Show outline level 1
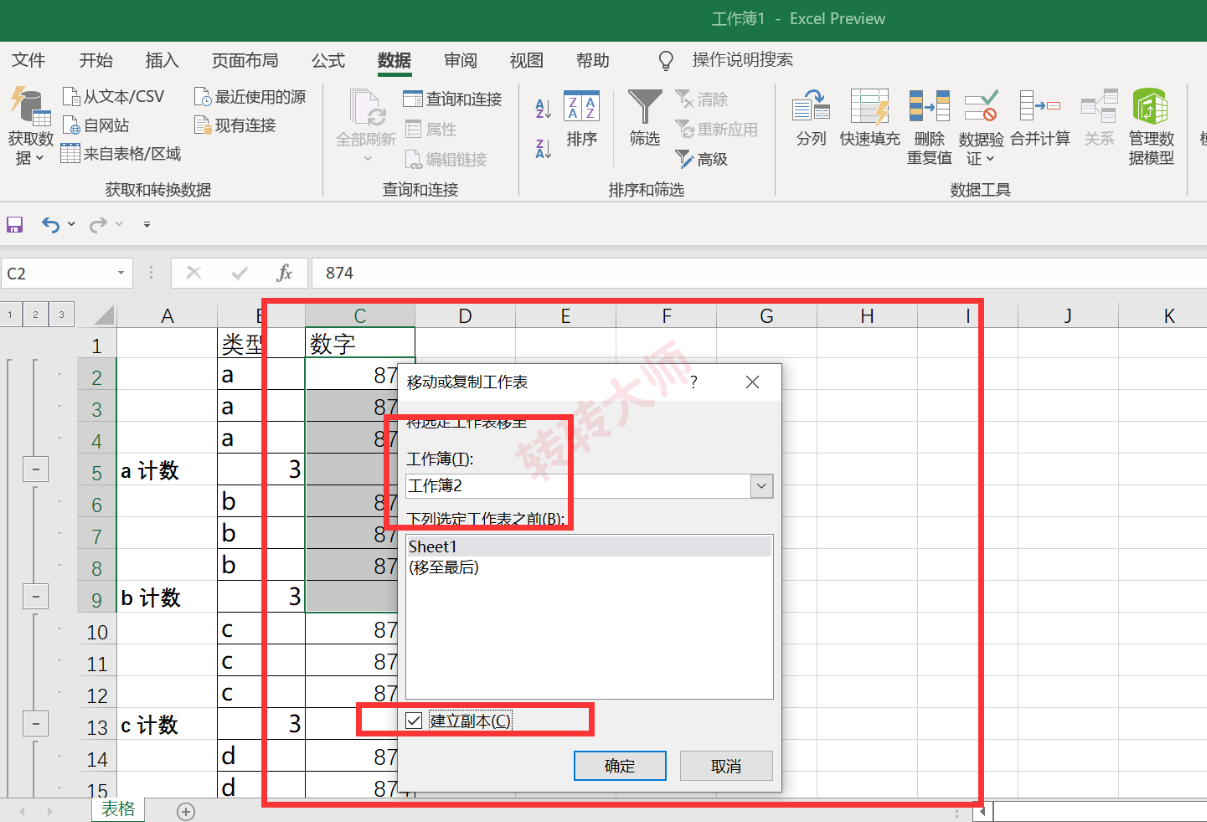This screenshot has height=822, width=1207. point(10,315)
